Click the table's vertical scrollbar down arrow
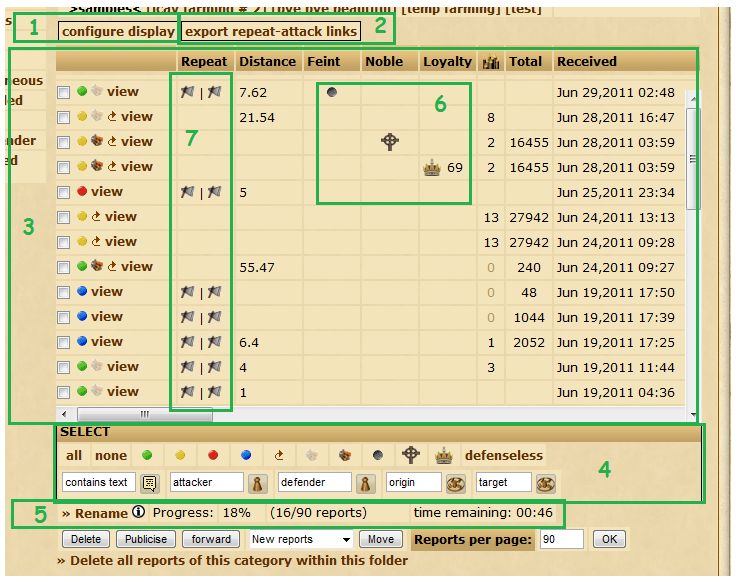739x582 pixels. pyautogui.click(x=693, y=415)
